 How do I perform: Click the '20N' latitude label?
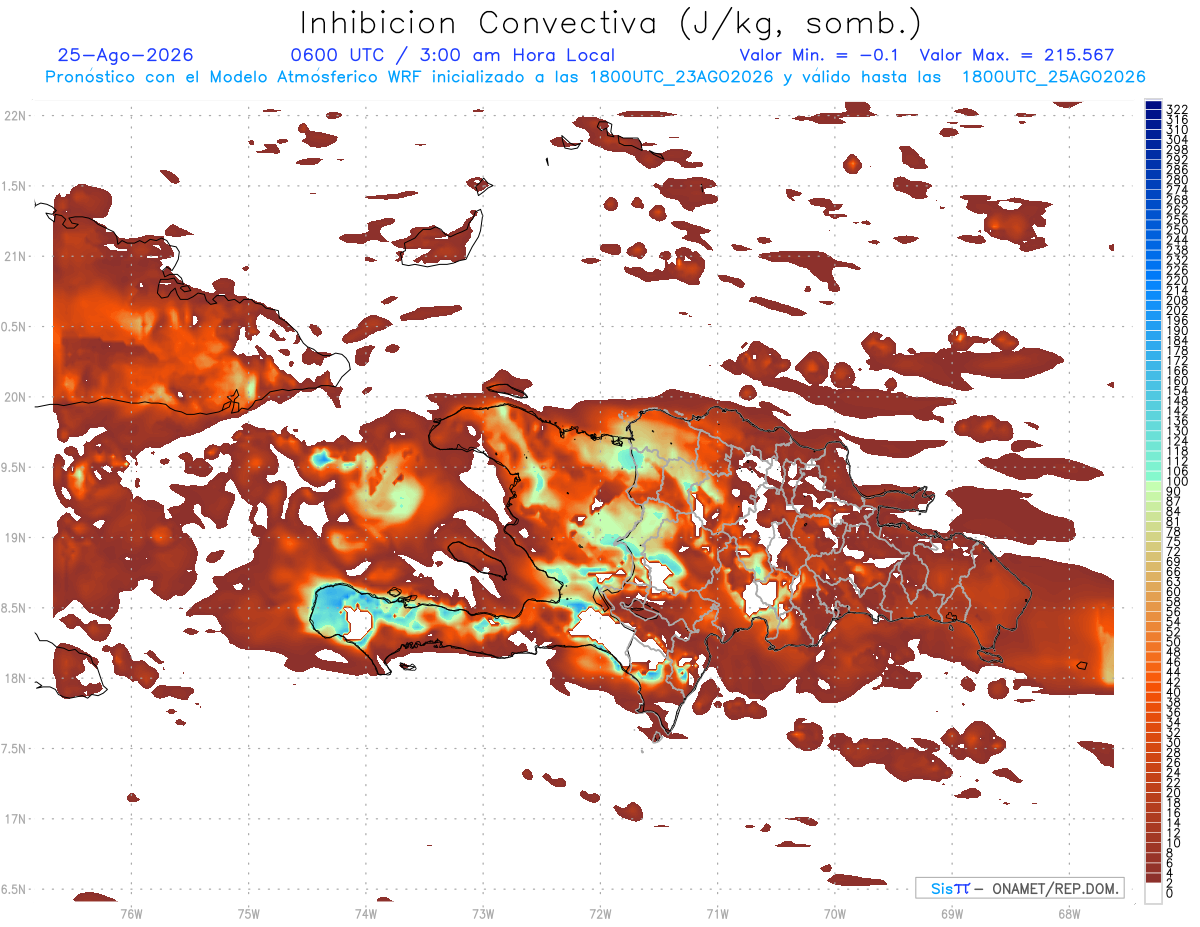click(15, 397)
